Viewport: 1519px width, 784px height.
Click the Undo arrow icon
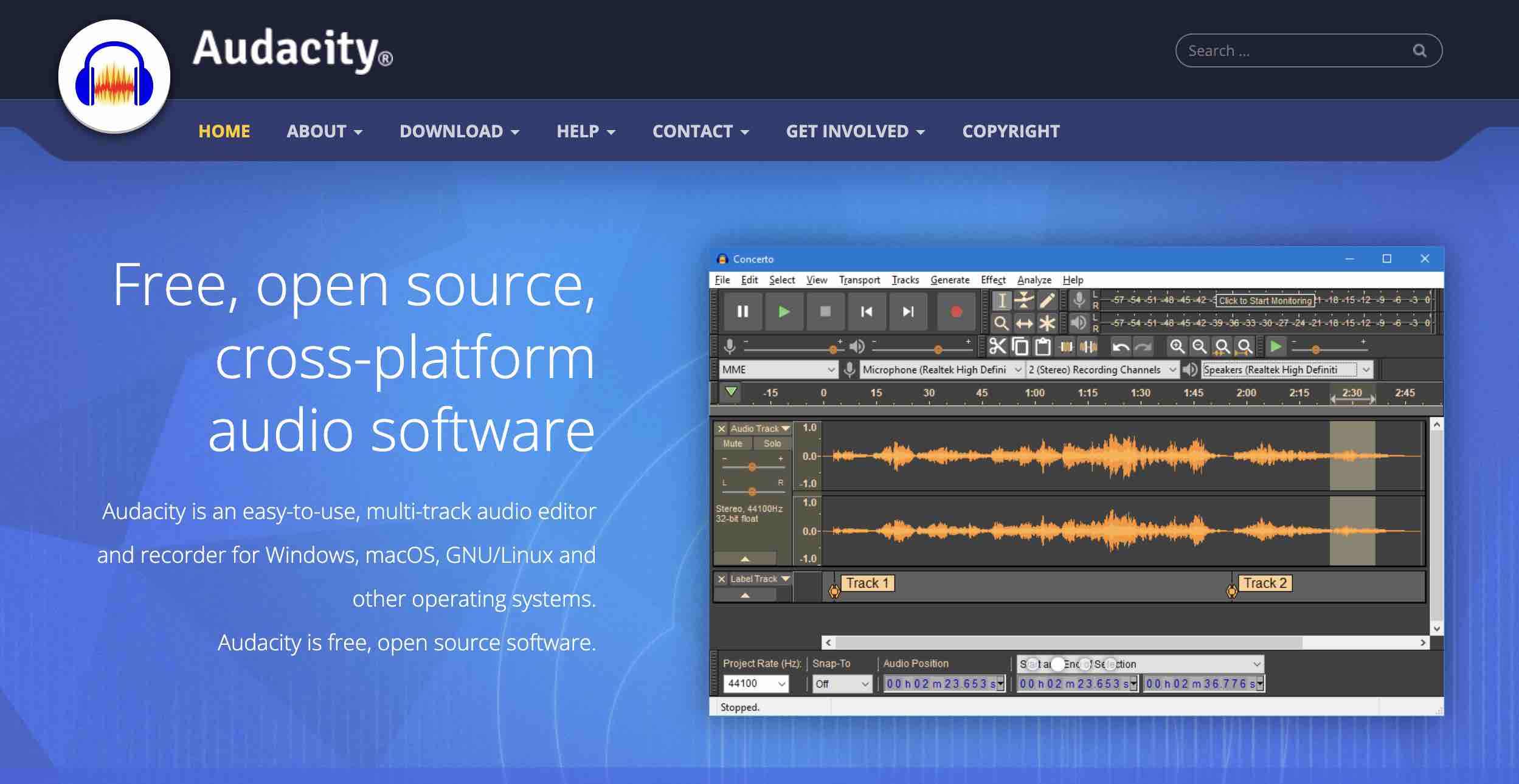tap(1122, 346)
